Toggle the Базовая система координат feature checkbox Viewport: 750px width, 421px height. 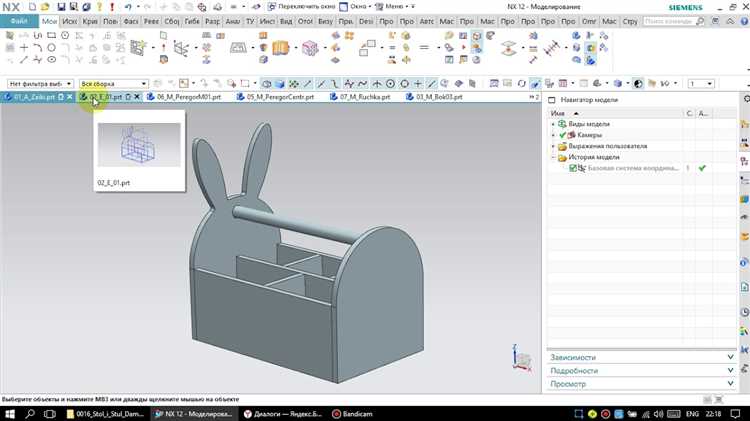coord(573,168)
